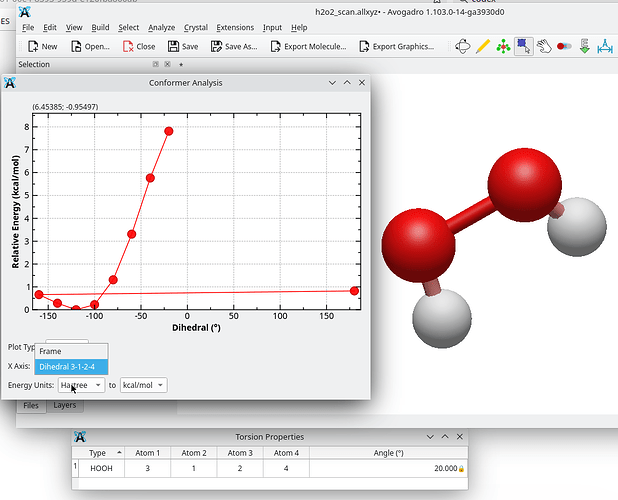Open the Help menu
Screen dimensions: 618x500
coord(299,28)
